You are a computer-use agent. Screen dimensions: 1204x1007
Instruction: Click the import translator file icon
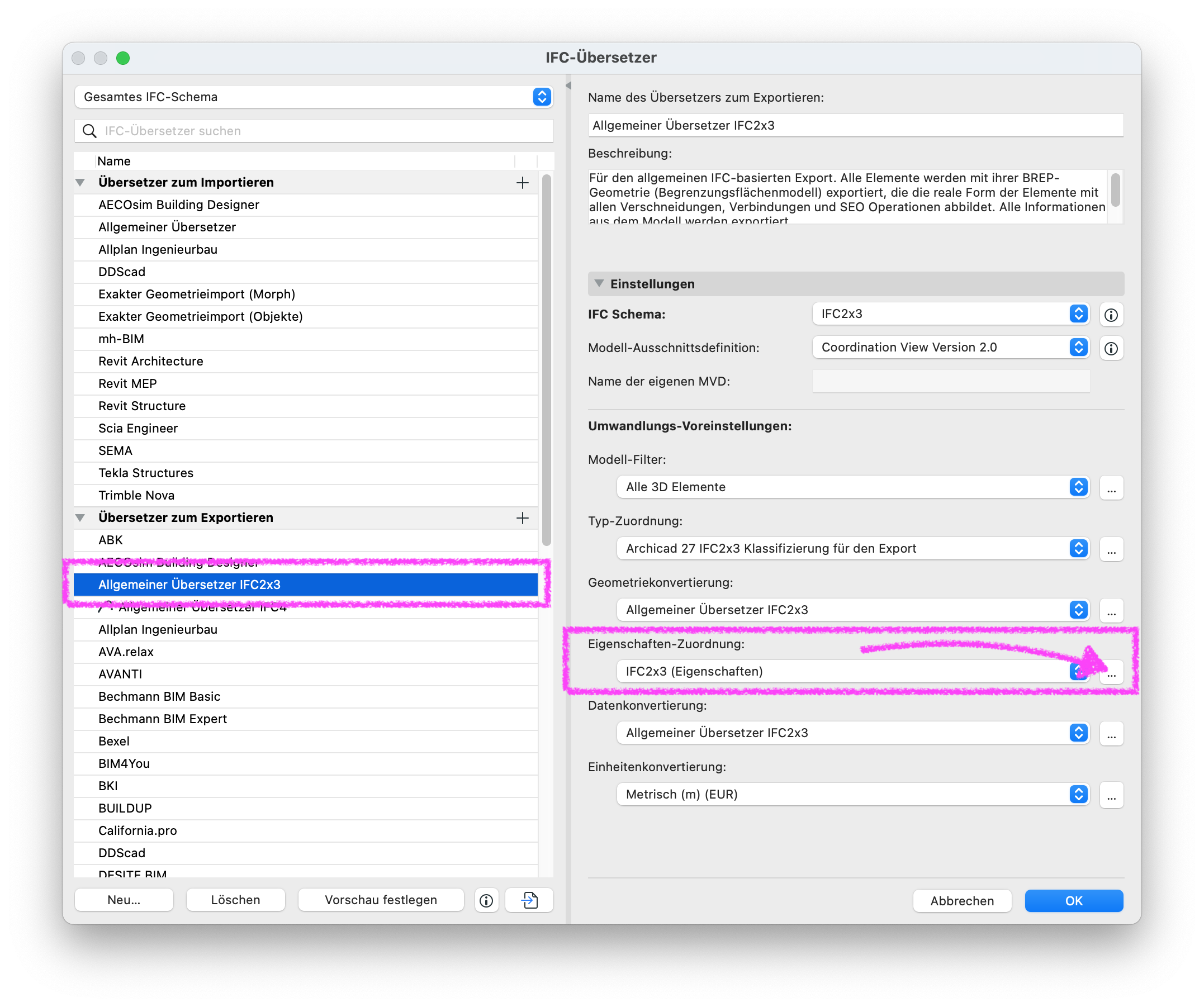(529, 900)
